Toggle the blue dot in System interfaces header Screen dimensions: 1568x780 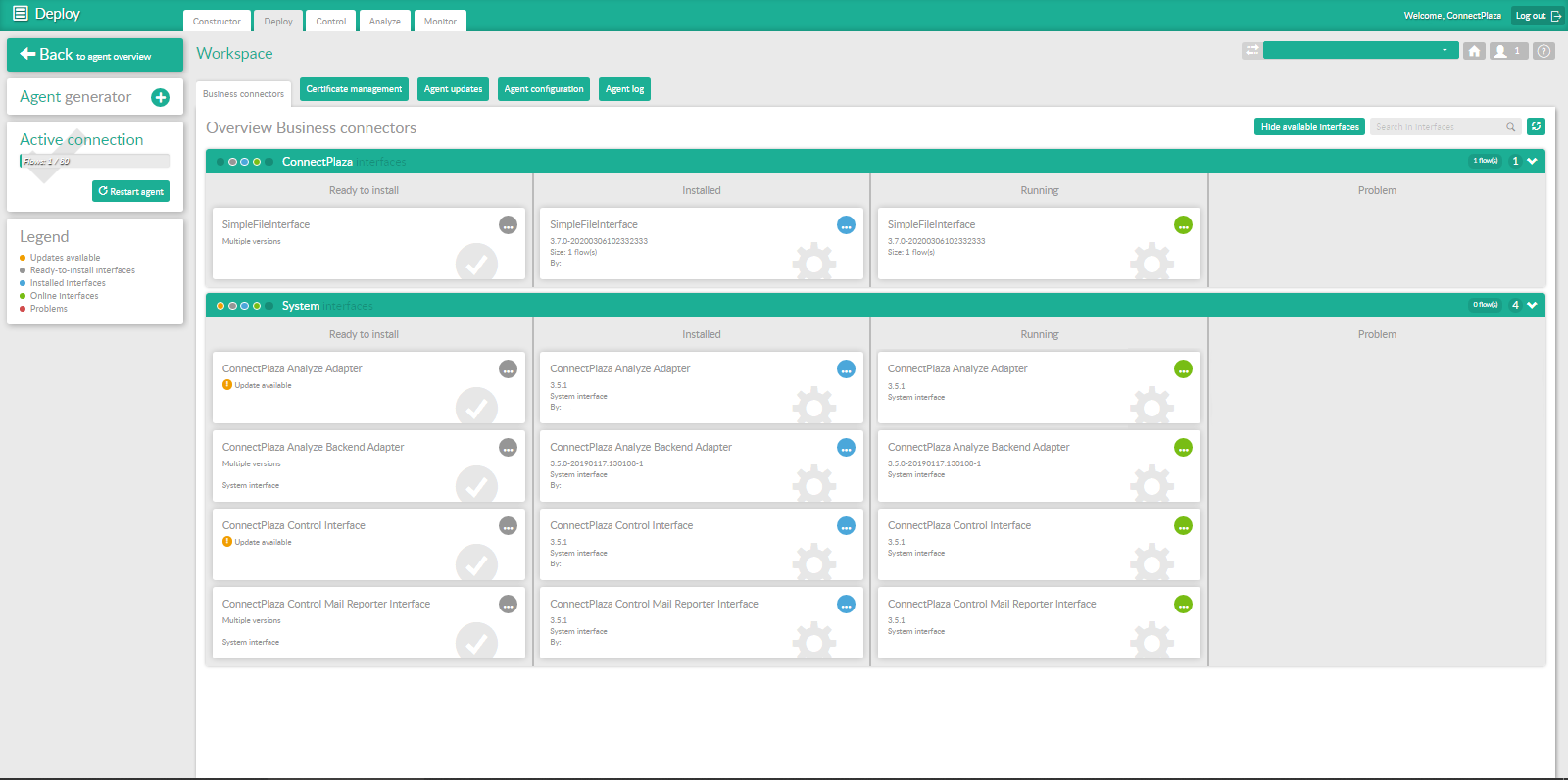(x=245, y=306)
